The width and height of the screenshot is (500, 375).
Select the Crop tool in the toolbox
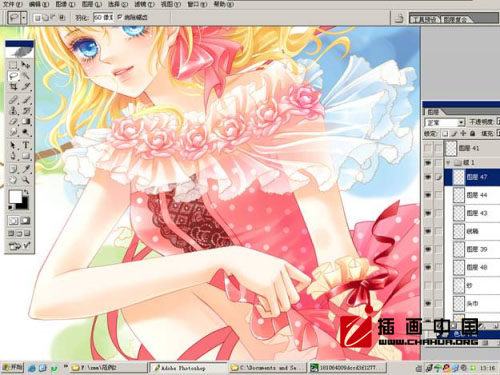[x=13, y=87]
